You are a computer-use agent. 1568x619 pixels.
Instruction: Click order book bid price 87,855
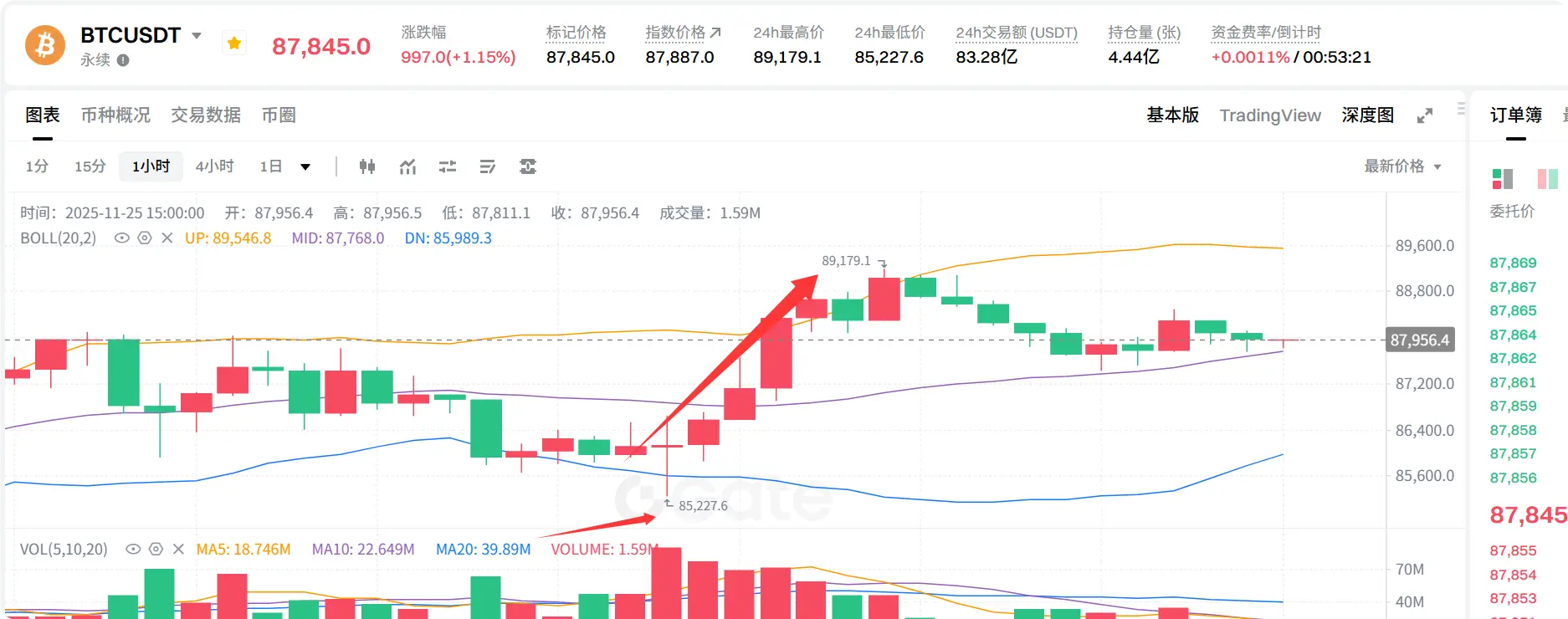pos(1513,550)
